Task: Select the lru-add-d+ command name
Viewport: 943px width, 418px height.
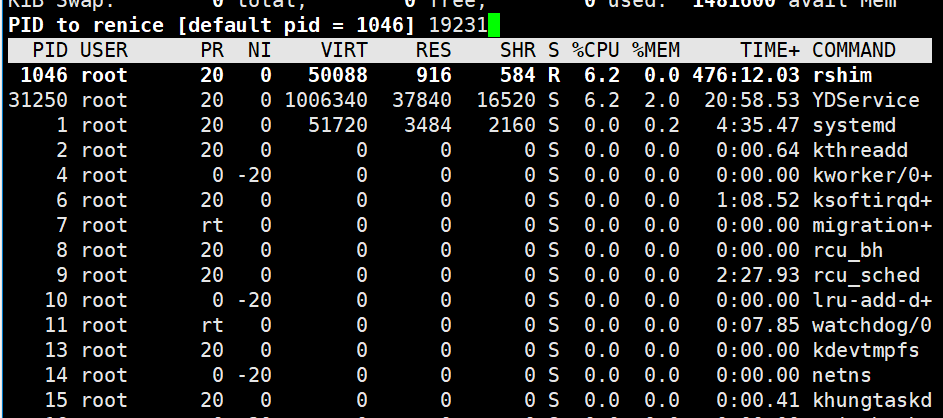Action: click(872, 300)
